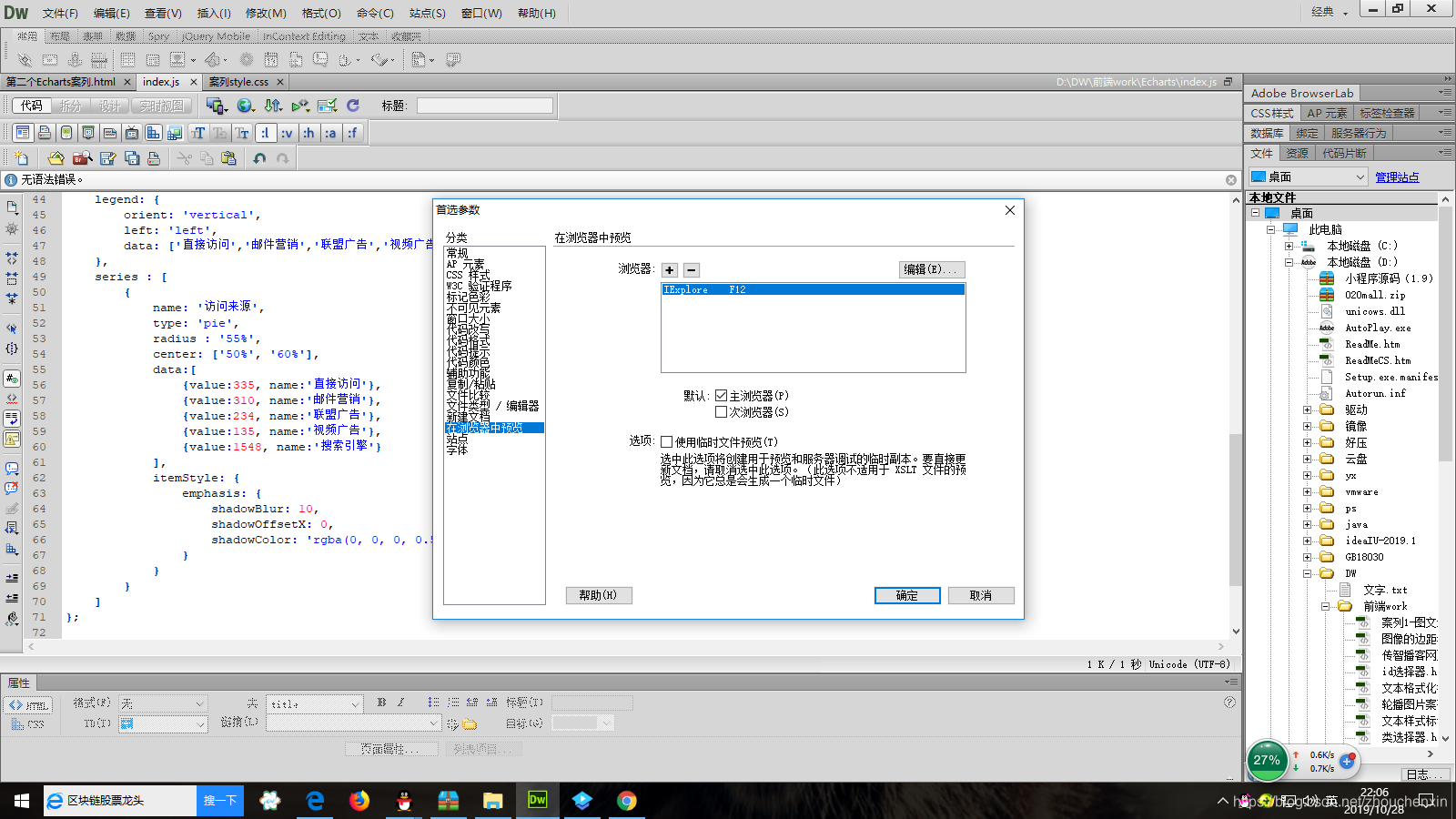
Task: Open the desktop site dropdown in Files panel
Action: 1308,177
